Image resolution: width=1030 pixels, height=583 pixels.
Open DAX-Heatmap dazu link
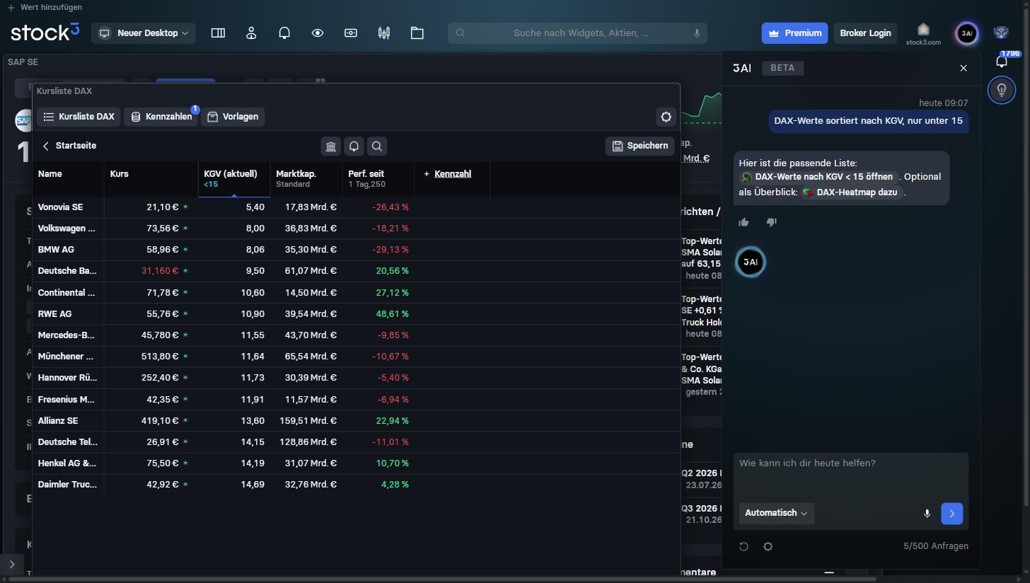coord(851,192)
